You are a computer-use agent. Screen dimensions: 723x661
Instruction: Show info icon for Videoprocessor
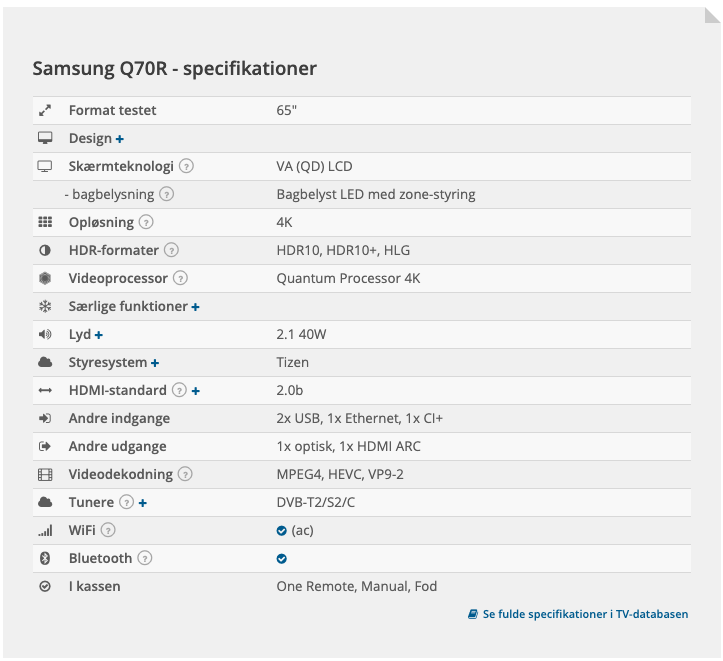point(180,278)
